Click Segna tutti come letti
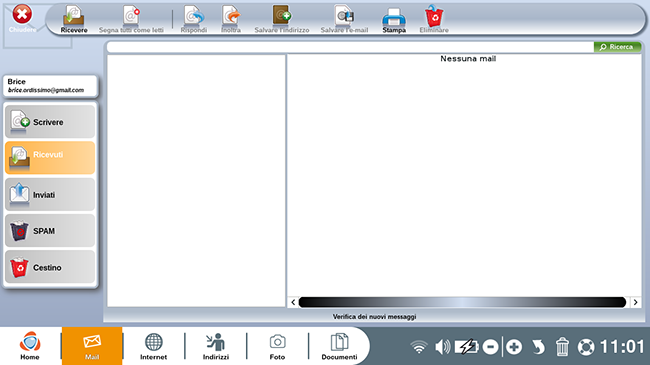 [x=131, y=19]
